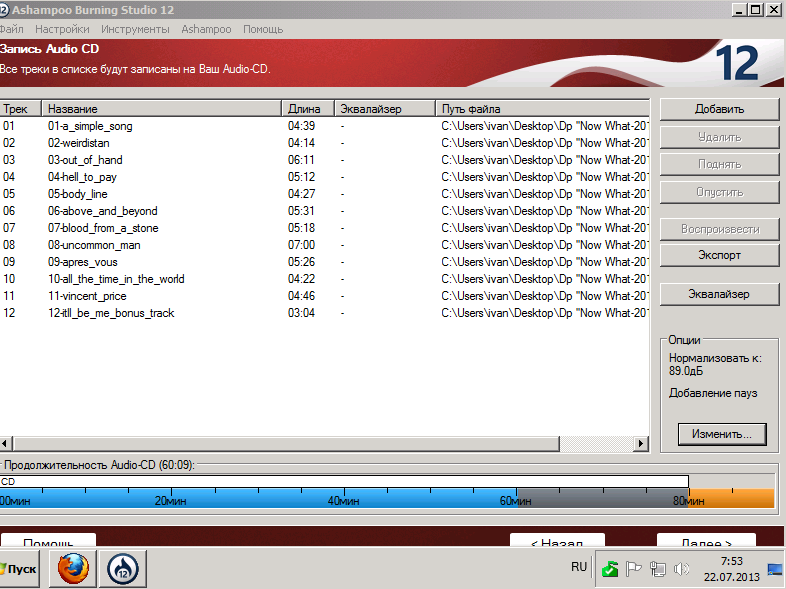Click the green checkmark tray icon
Screen dimensions: 786x589
610,569
